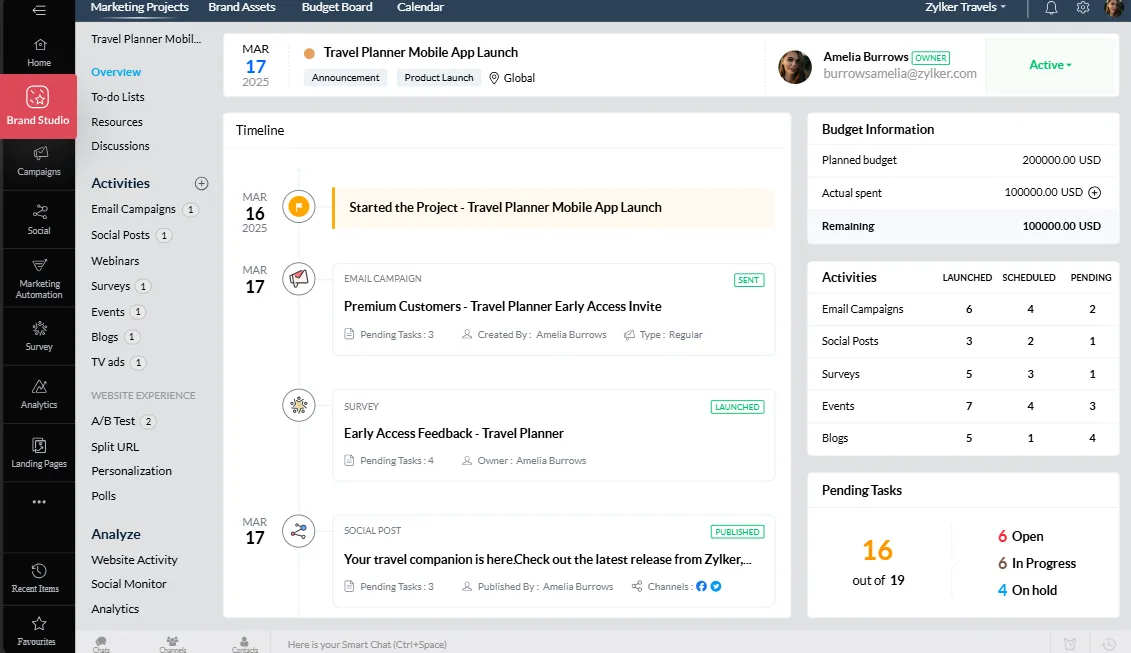Open To-do Lists
The height and width of the screenshot is (653, 1131).
(118, 97)
